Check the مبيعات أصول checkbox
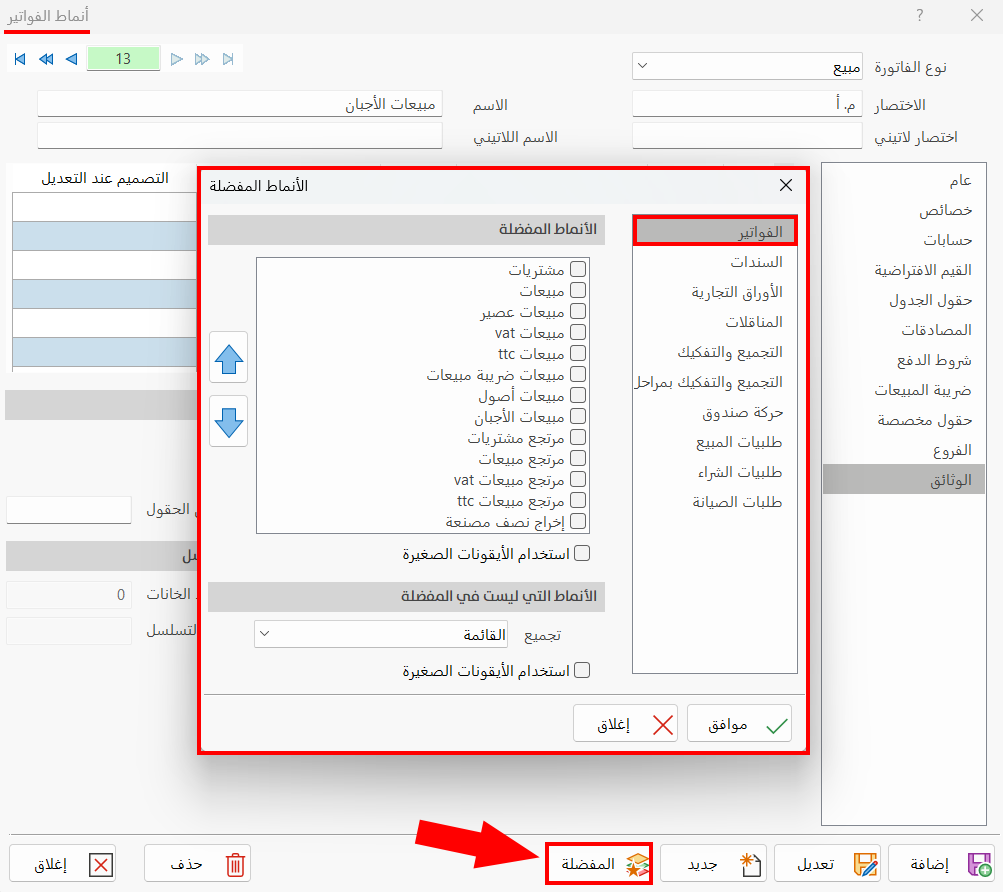Viewport: 1003px width, 892px height. tap(578, 395)
